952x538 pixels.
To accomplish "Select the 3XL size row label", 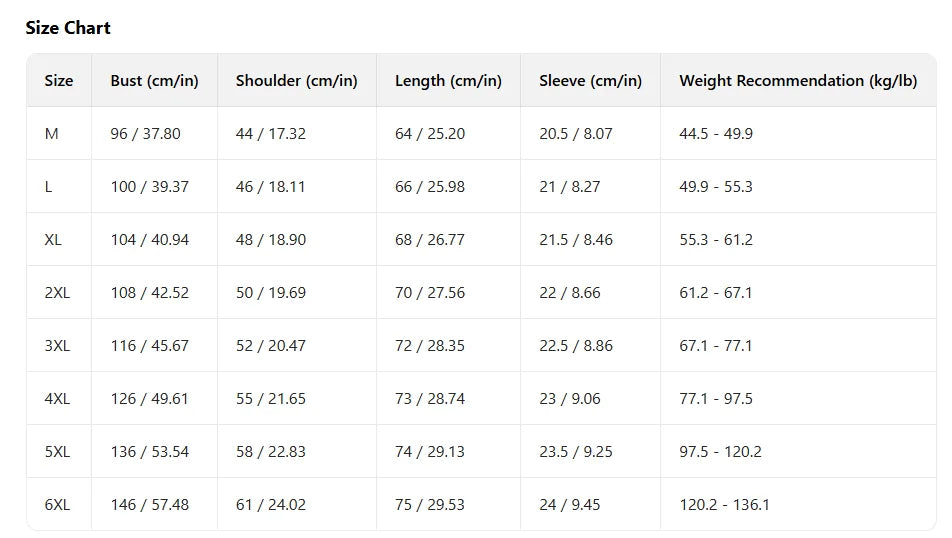I will point(57,346).
